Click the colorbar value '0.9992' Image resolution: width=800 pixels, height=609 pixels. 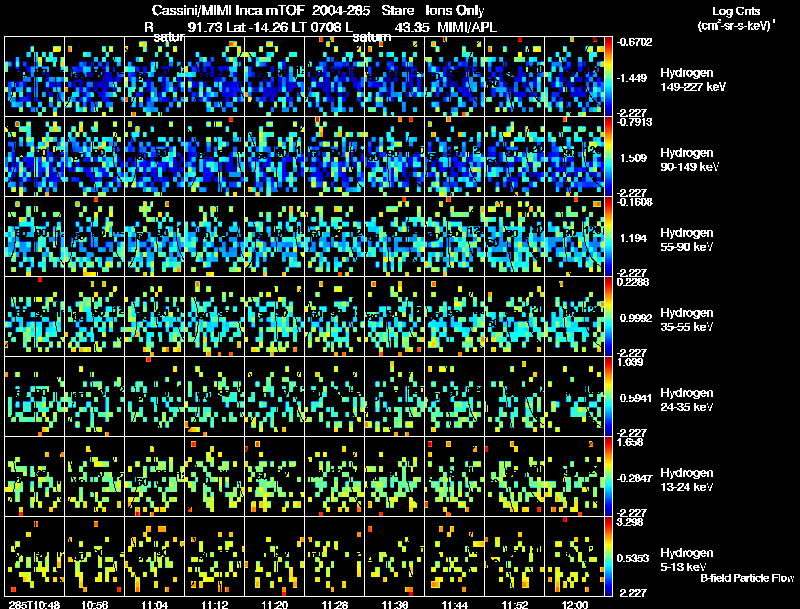636,318
